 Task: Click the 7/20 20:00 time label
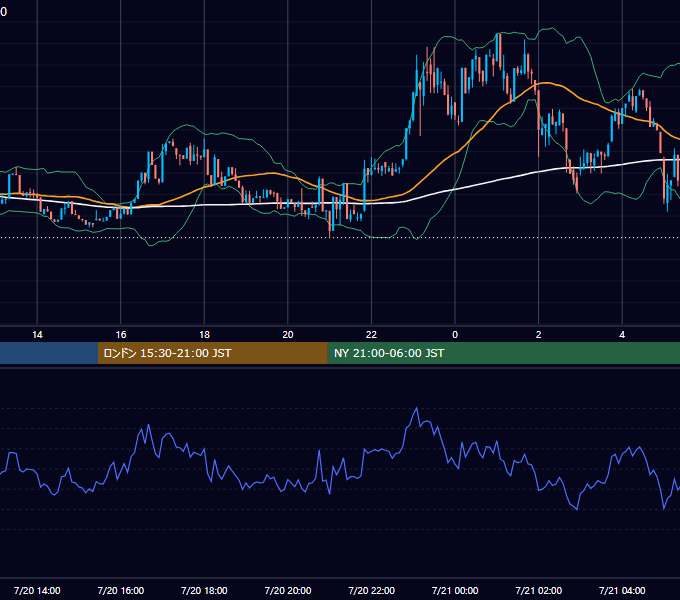[288, 590]
